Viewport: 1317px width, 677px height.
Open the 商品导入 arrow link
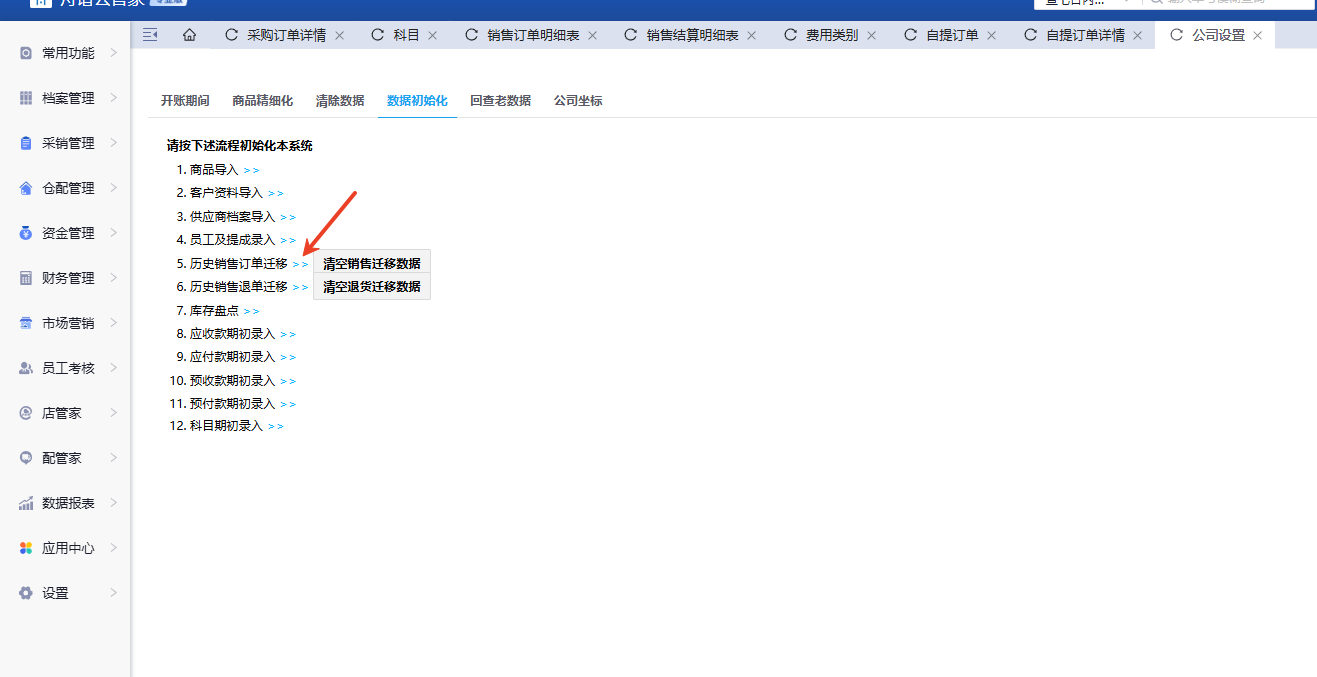251,171
